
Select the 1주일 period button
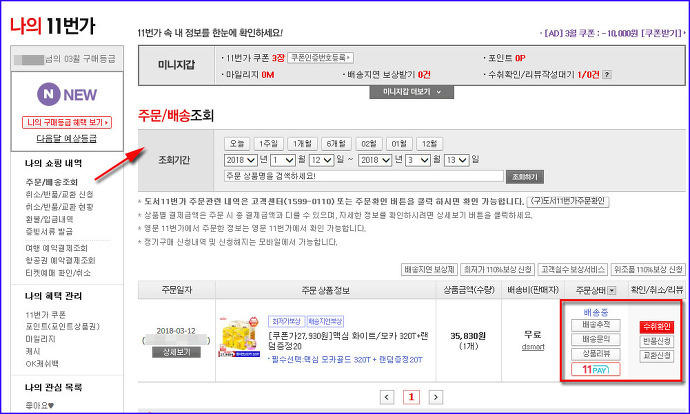[268, 144]
